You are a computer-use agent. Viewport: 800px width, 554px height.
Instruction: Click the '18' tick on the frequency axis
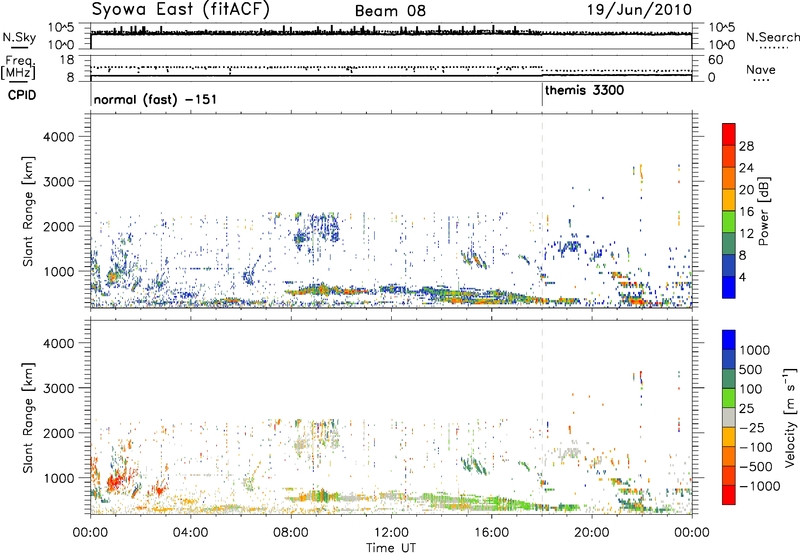click(x=67, y=60)
